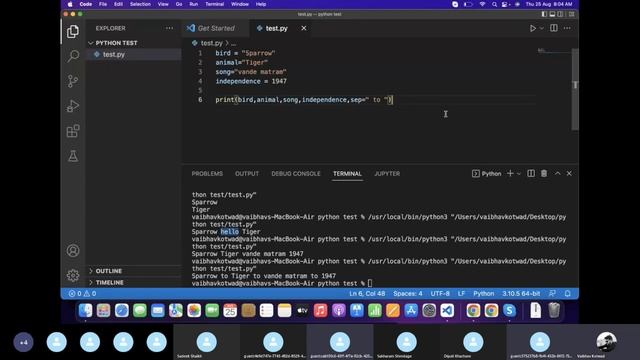Open the Selection menu
This screenshot has height=360, width=640.
pos(140,4)
